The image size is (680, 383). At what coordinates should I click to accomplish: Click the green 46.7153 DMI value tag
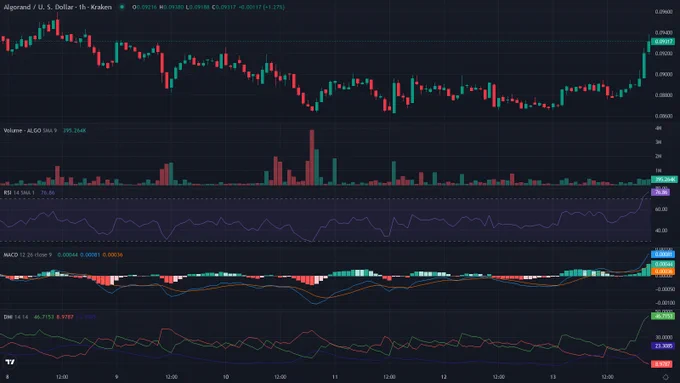pos(663,316)
